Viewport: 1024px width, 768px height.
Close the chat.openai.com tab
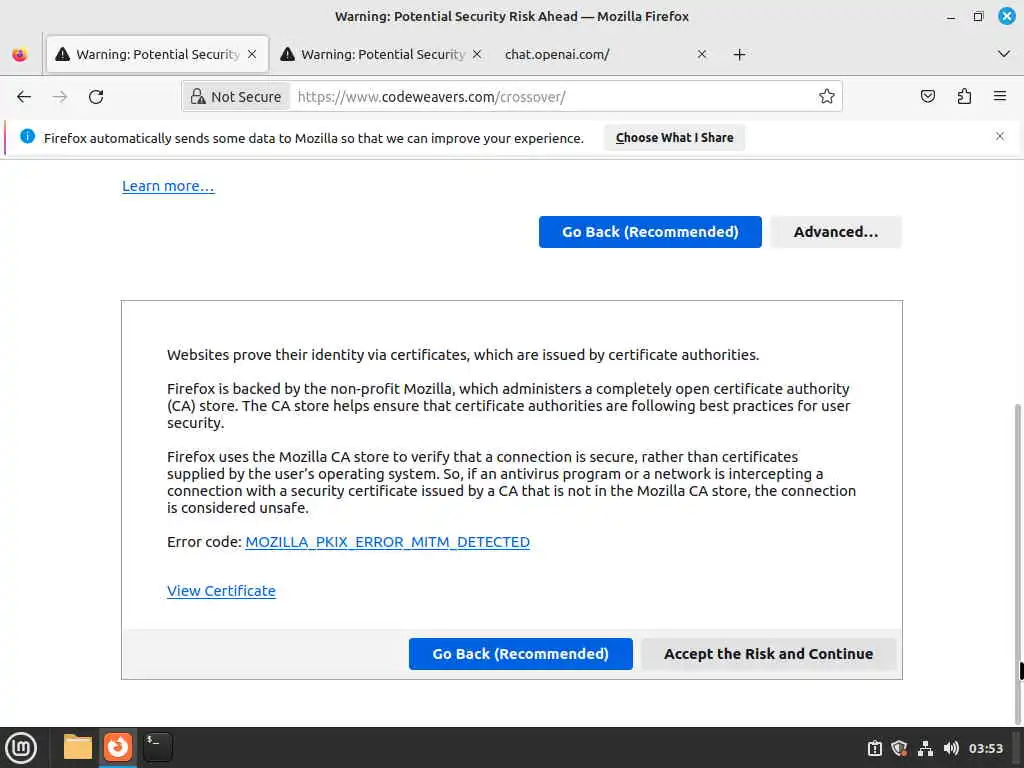702,54
